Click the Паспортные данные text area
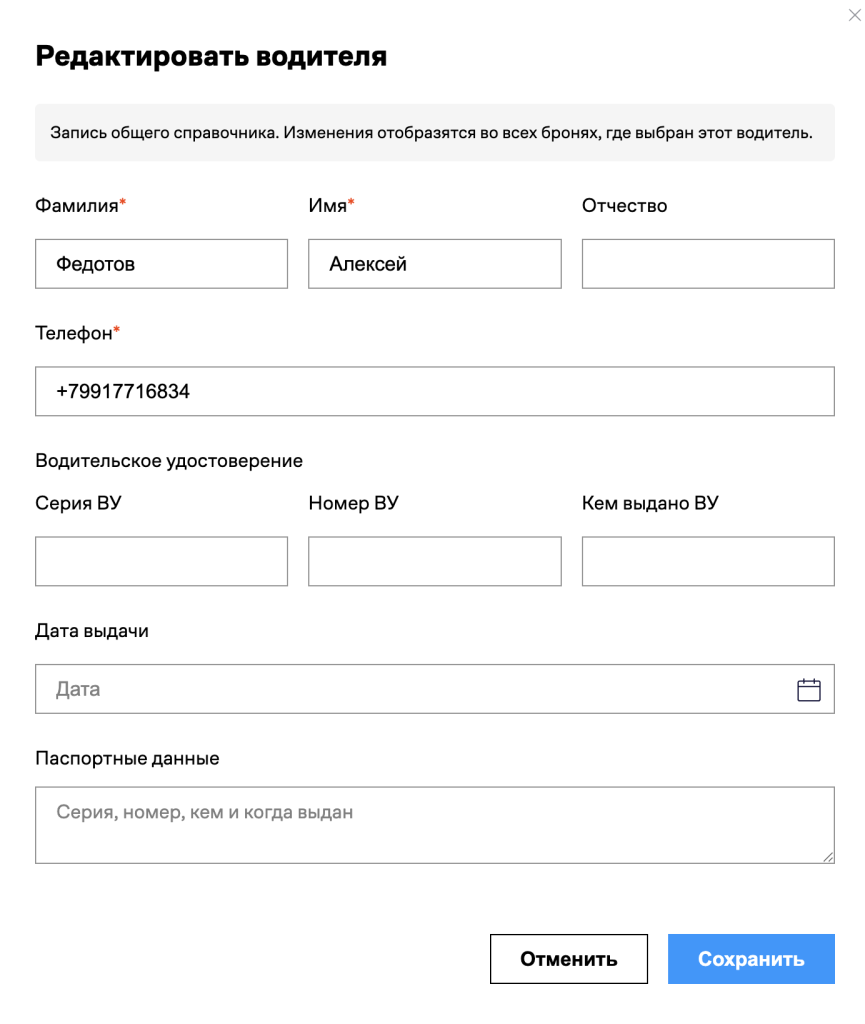The width and height of the screenshot is (865, 1024). [x=435, y=825]
